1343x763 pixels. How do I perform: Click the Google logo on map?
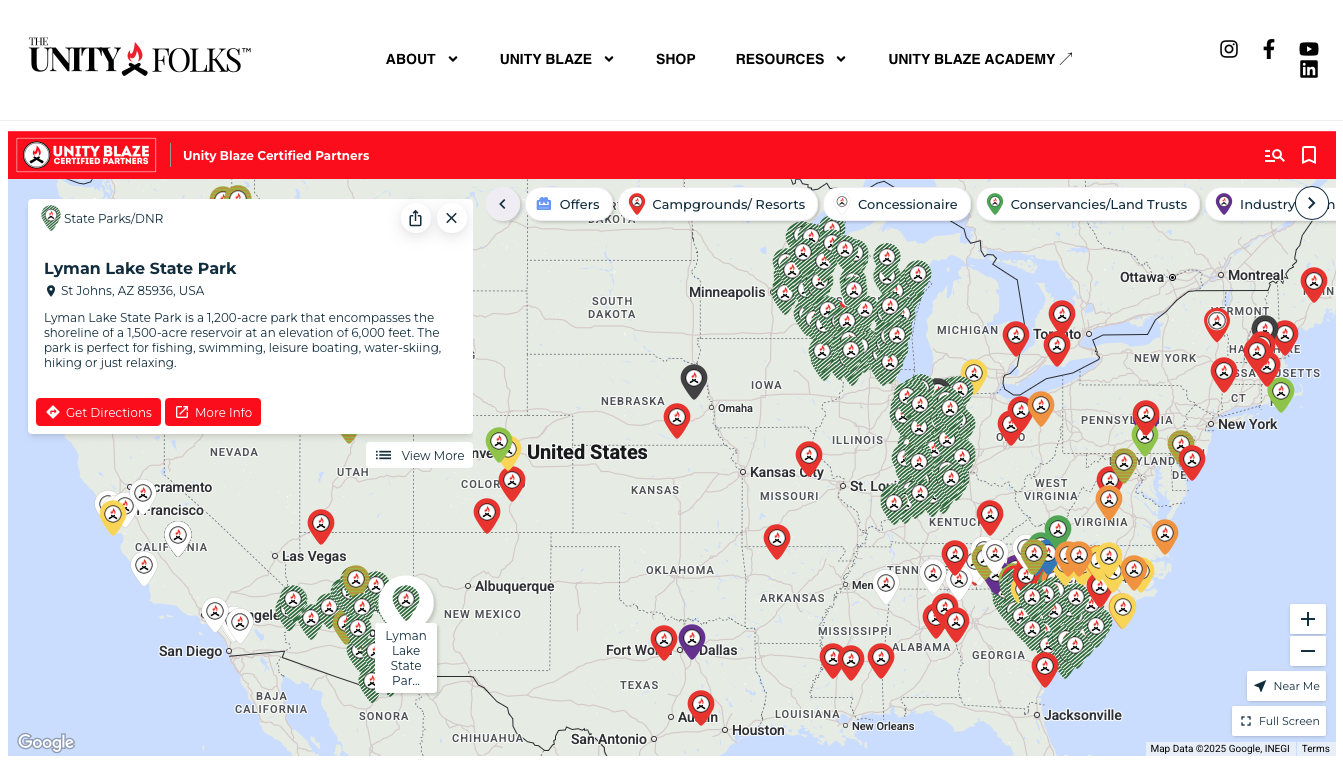(46, 742)
